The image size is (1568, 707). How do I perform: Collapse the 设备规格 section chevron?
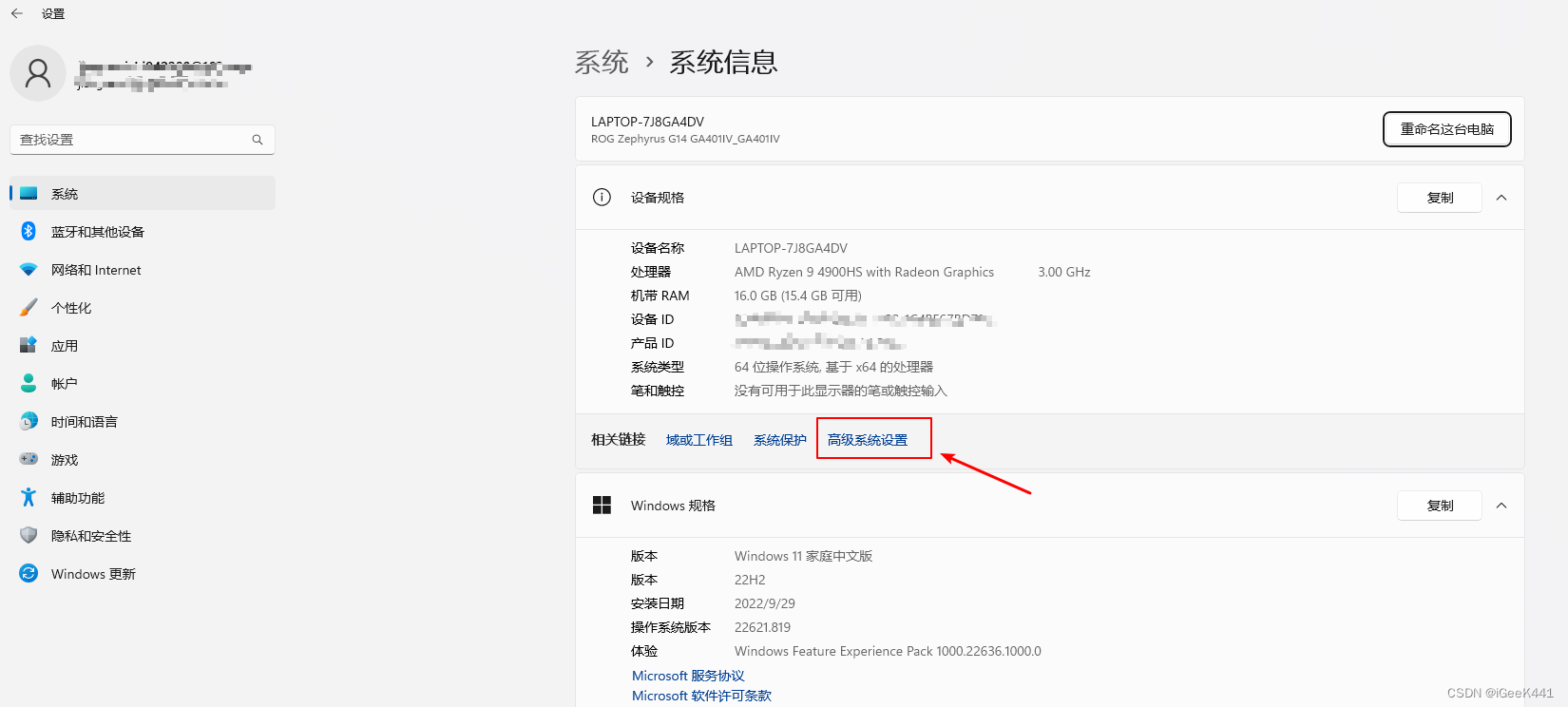[1501, 198]
